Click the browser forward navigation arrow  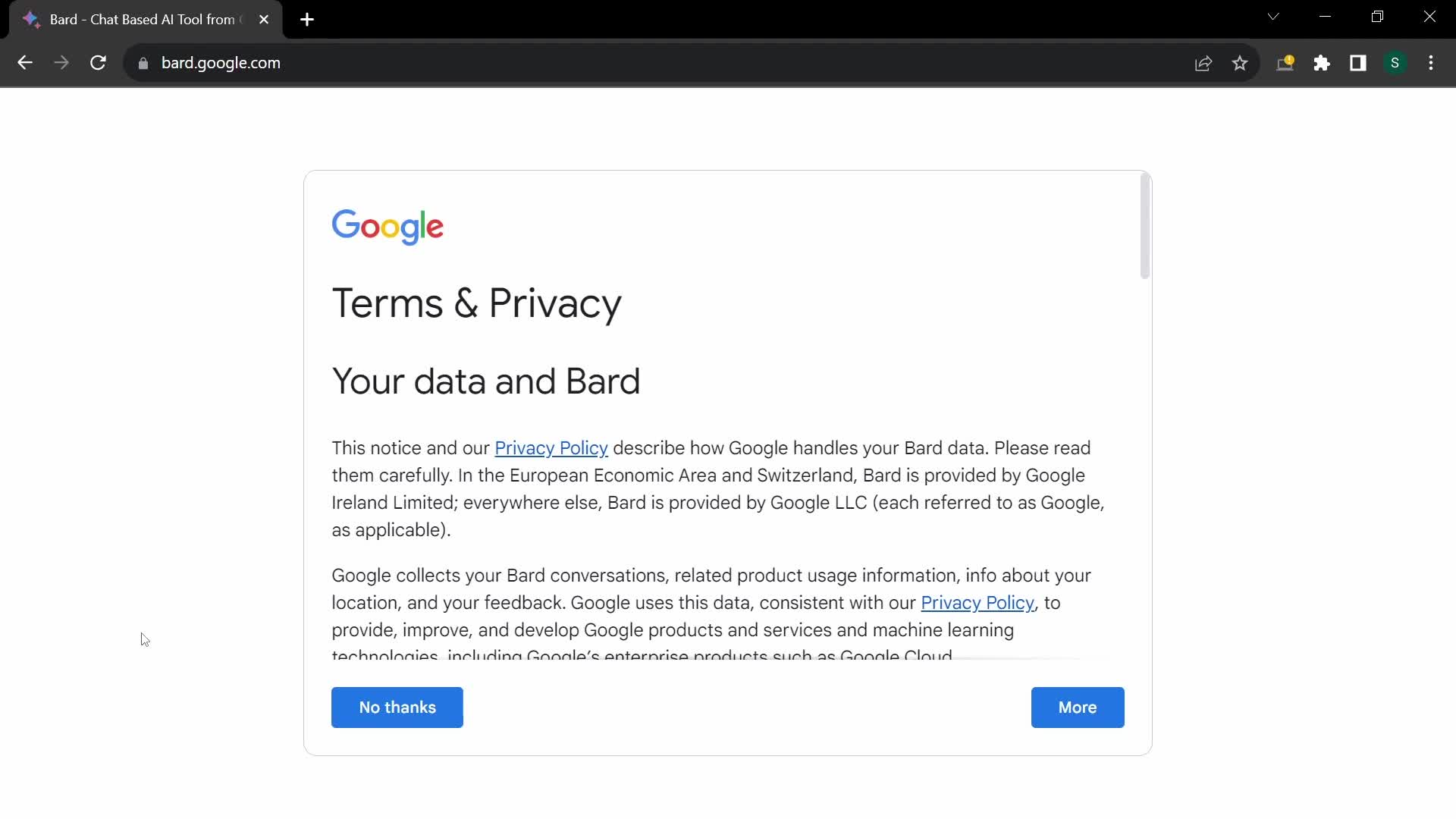point(61,63)
